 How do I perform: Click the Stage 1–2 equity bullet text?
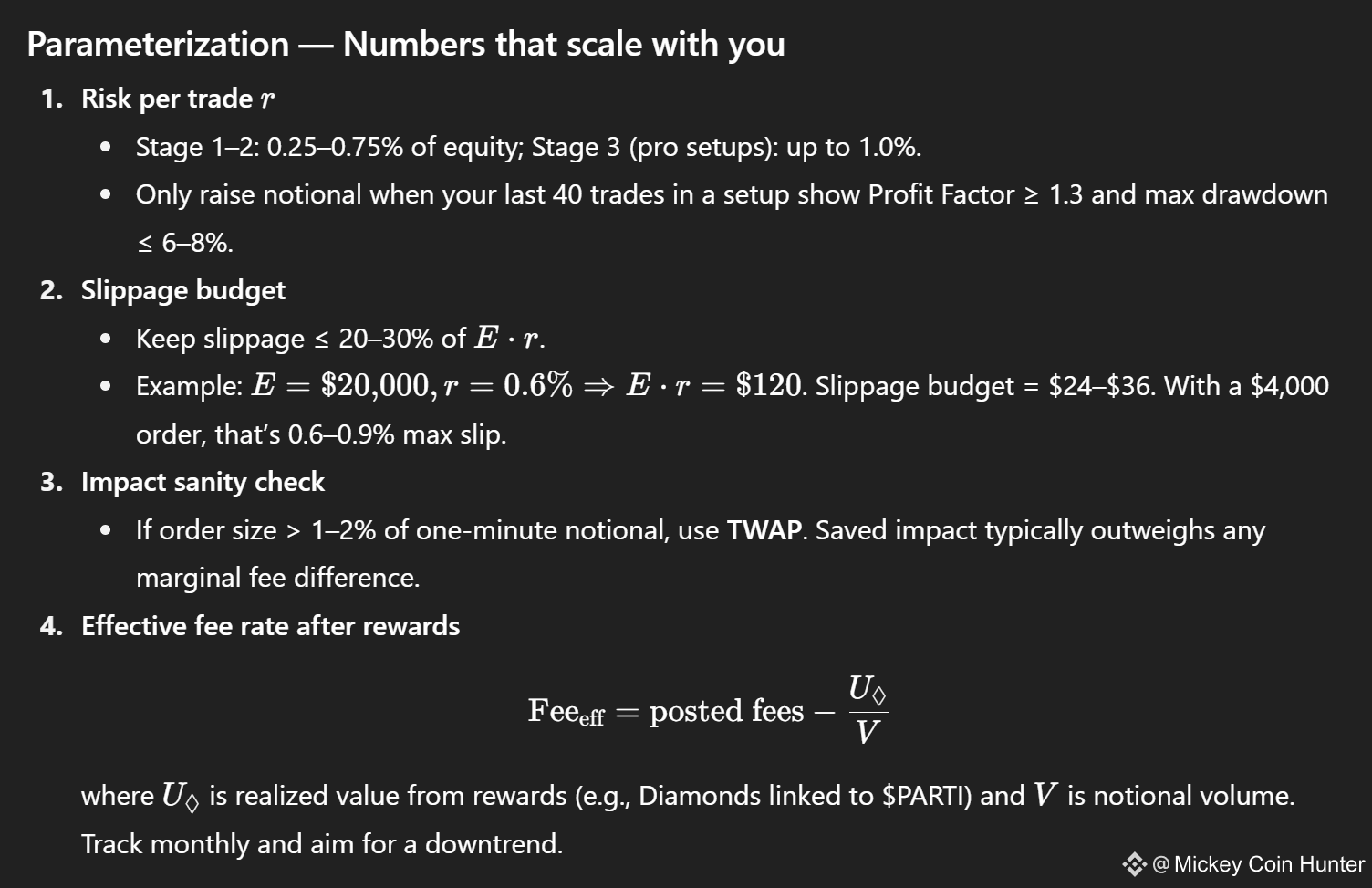click(x=528, y=147)
